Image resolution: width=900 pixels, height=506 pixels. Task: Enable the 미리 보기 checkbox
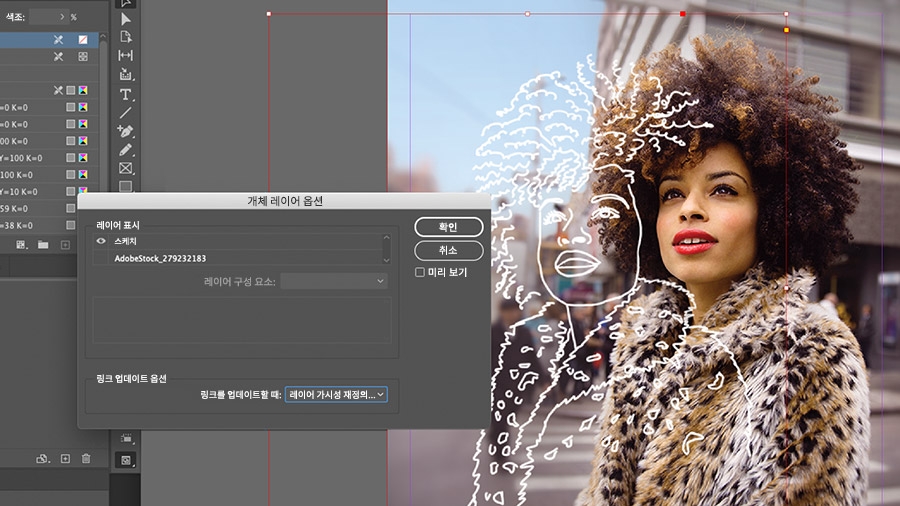click(x=420, y=273)
